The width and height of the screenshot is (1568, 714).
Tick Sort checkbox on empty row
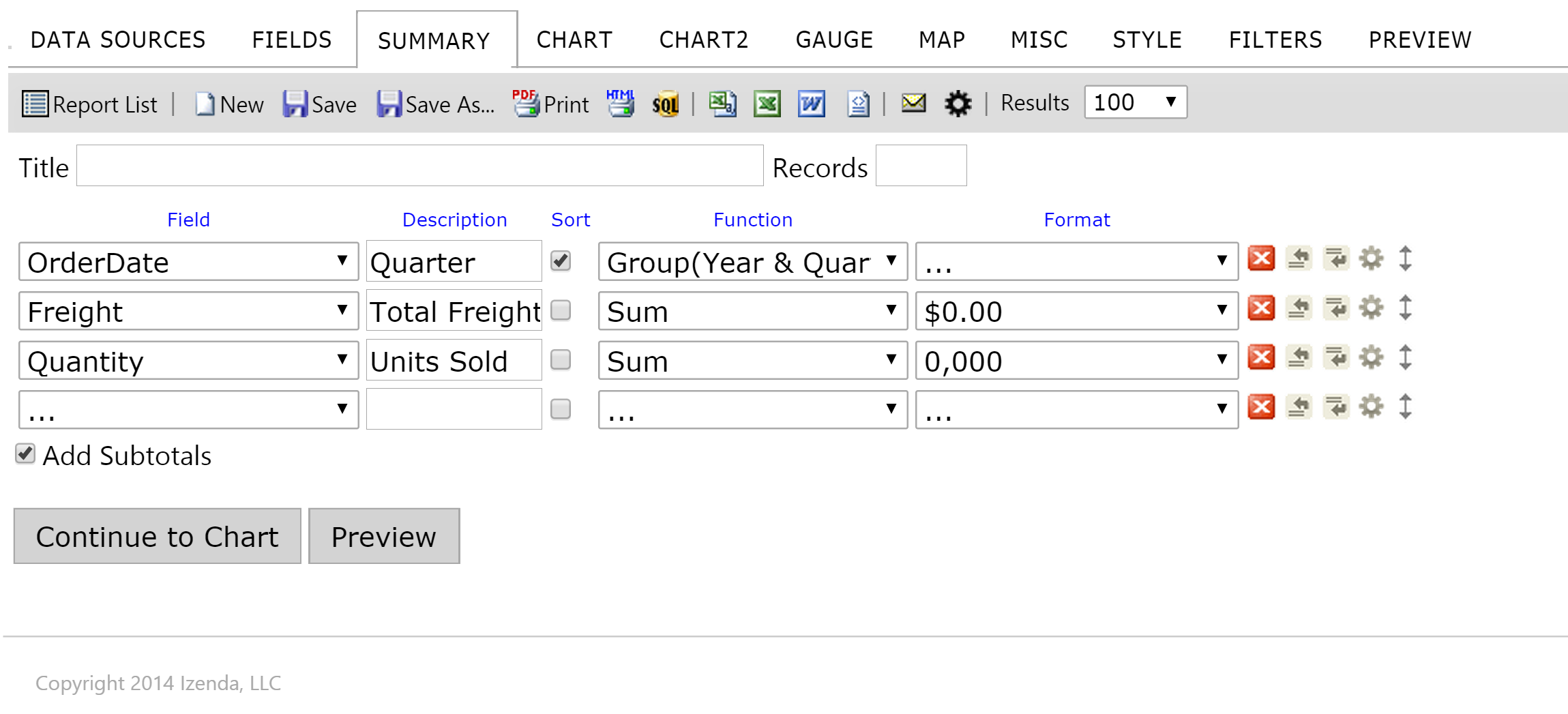(x=561, y=408)
